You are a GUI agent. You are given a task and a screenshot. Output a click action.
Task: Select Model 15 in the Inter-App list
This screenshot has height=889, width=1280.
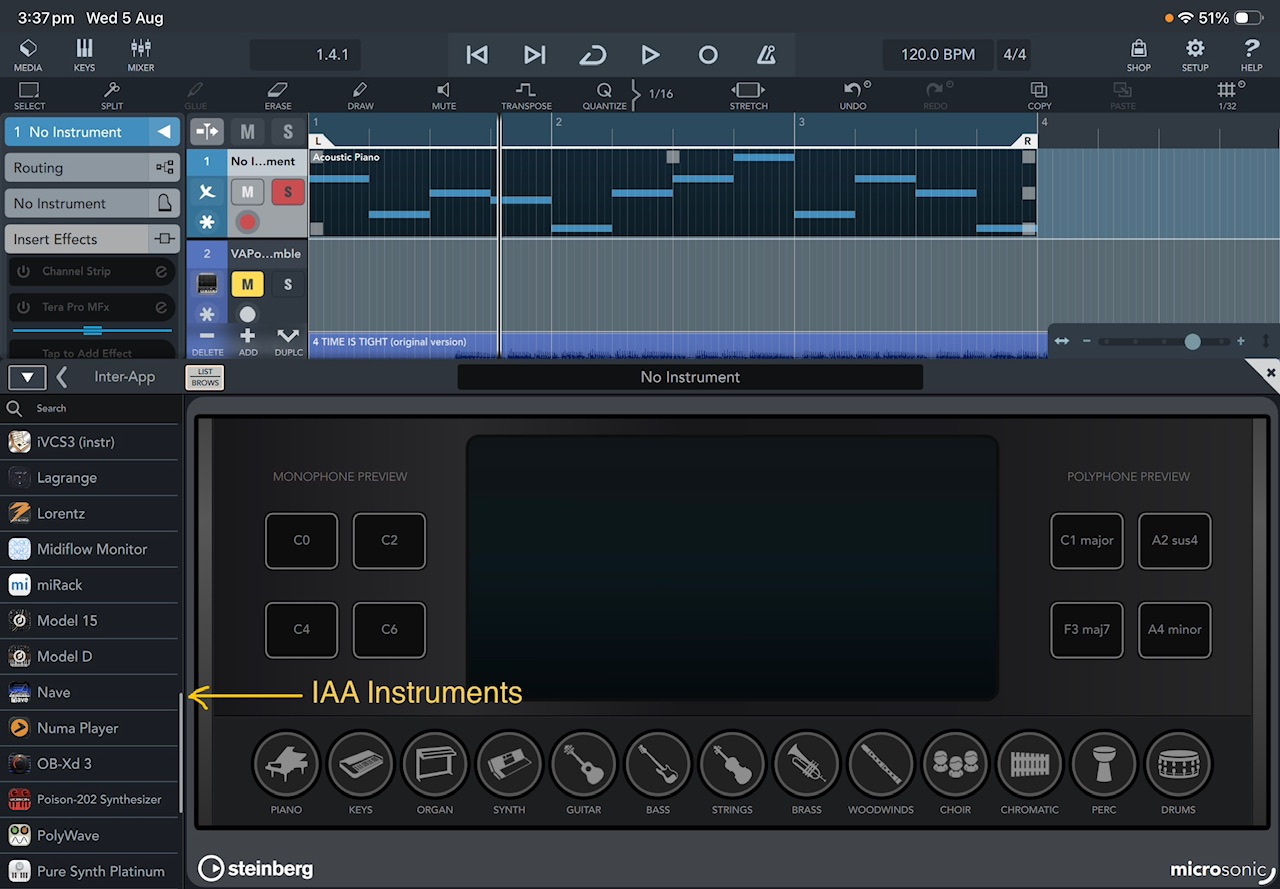click(91, 620)
